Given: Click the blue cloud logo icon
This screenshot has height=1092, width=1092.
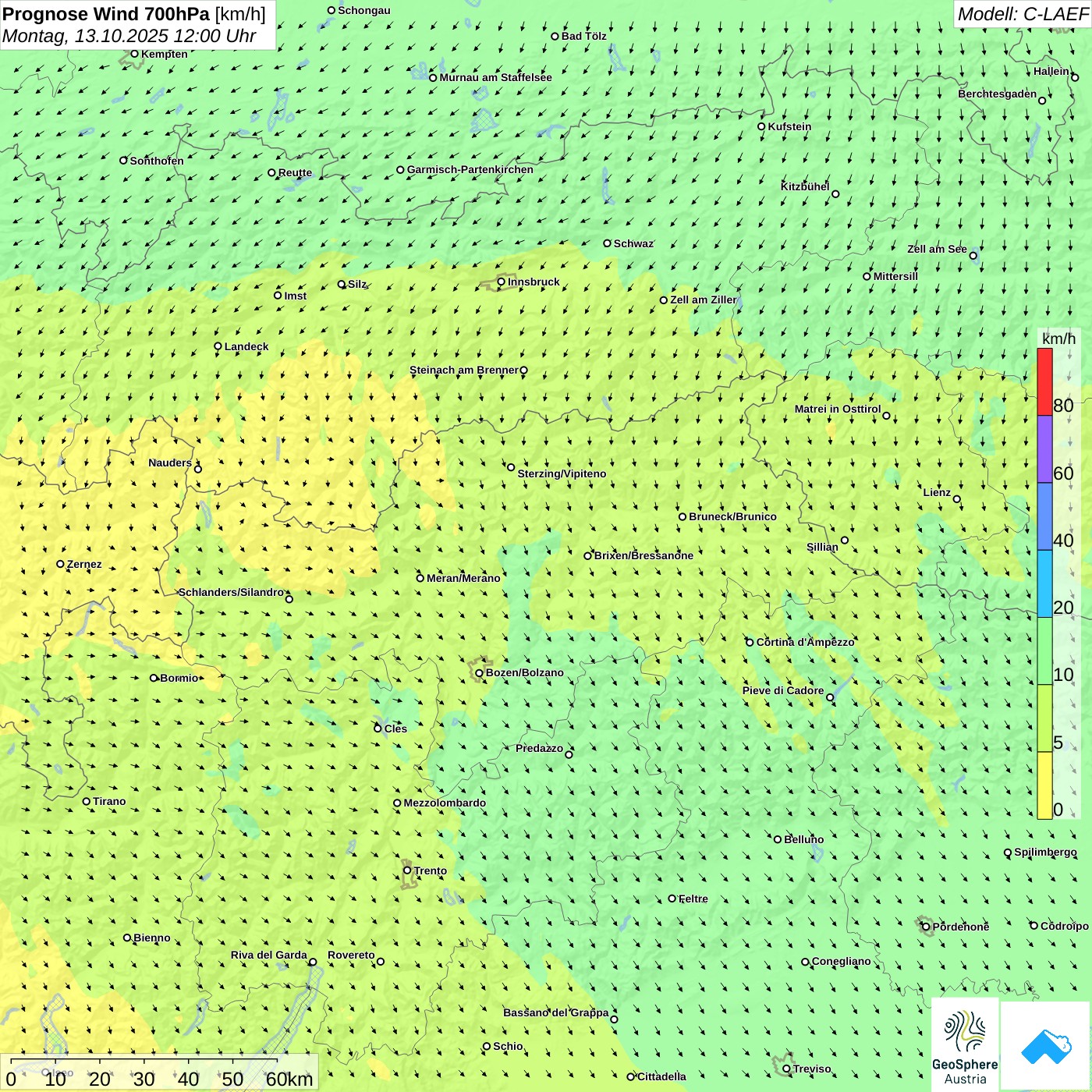Looking at the screenshot, I should coord(1046,1047).
